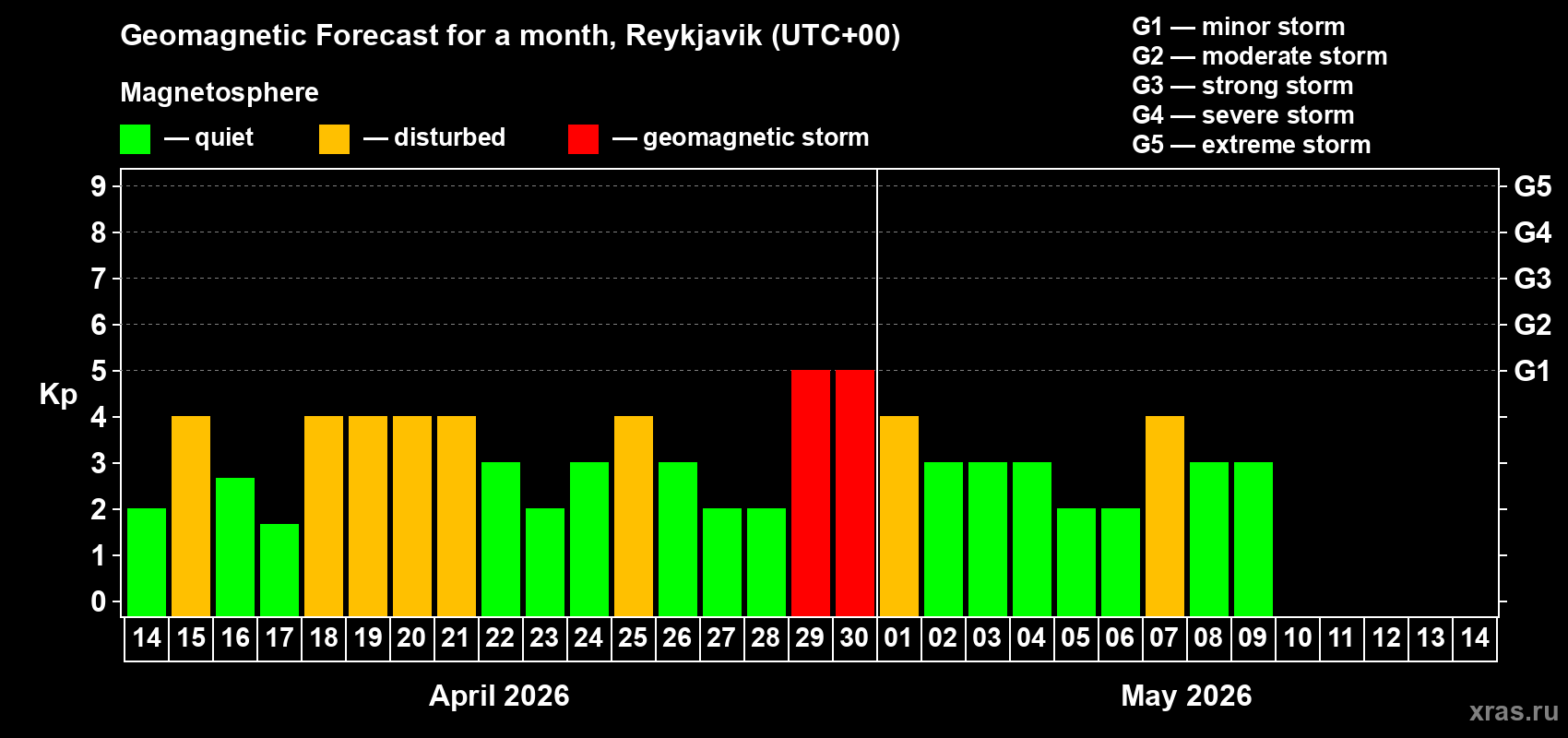Select the green bar for April 16

pyautogui.click(x=235, y=546)
